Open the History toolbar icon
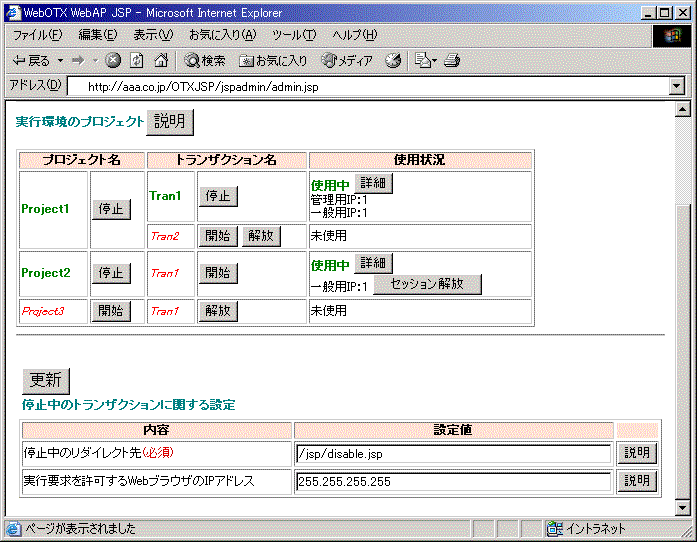Viewport: 697px width, 542px height. coord(394,61)
